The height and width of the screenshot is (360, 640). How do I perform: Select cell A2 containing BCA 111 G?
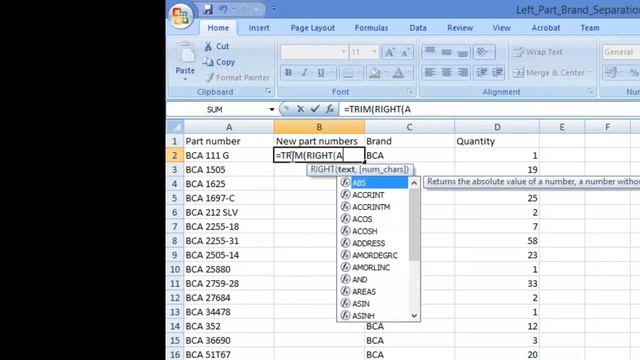click(229, 156)
